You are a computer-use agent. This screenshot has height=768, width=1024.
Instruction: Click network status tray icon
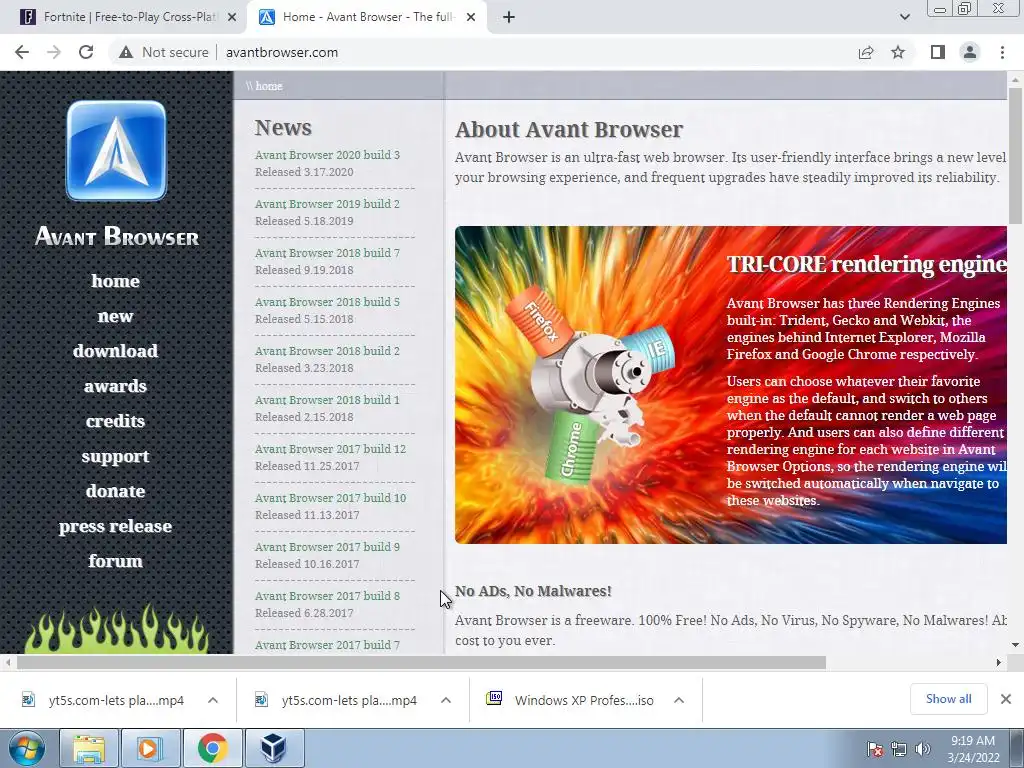pos(899,749)
